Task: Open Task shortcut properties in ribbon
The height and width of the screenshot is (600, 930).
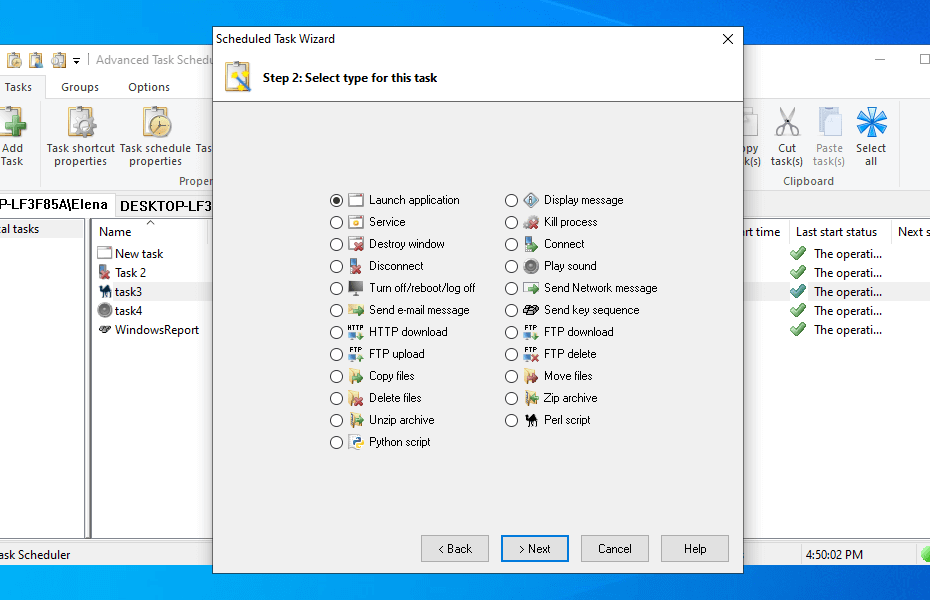Action: click(x=81, y=137)
